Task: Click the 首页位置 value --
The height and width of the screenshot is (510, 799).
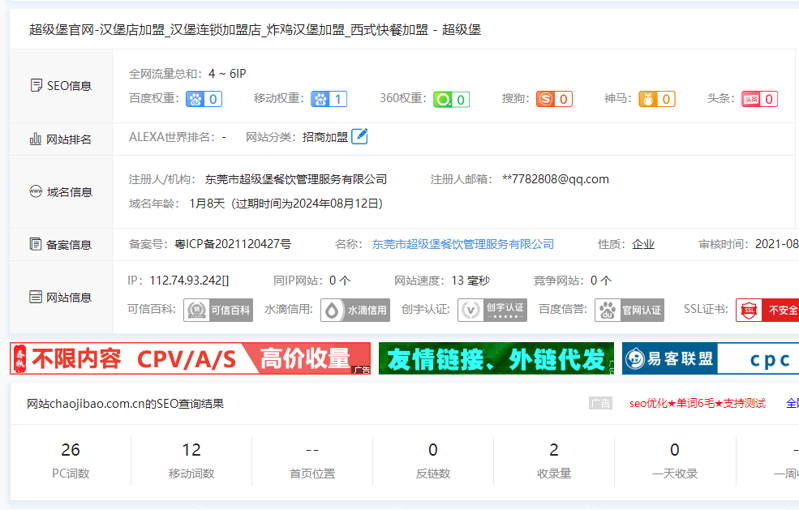Action: pos(312,450)
